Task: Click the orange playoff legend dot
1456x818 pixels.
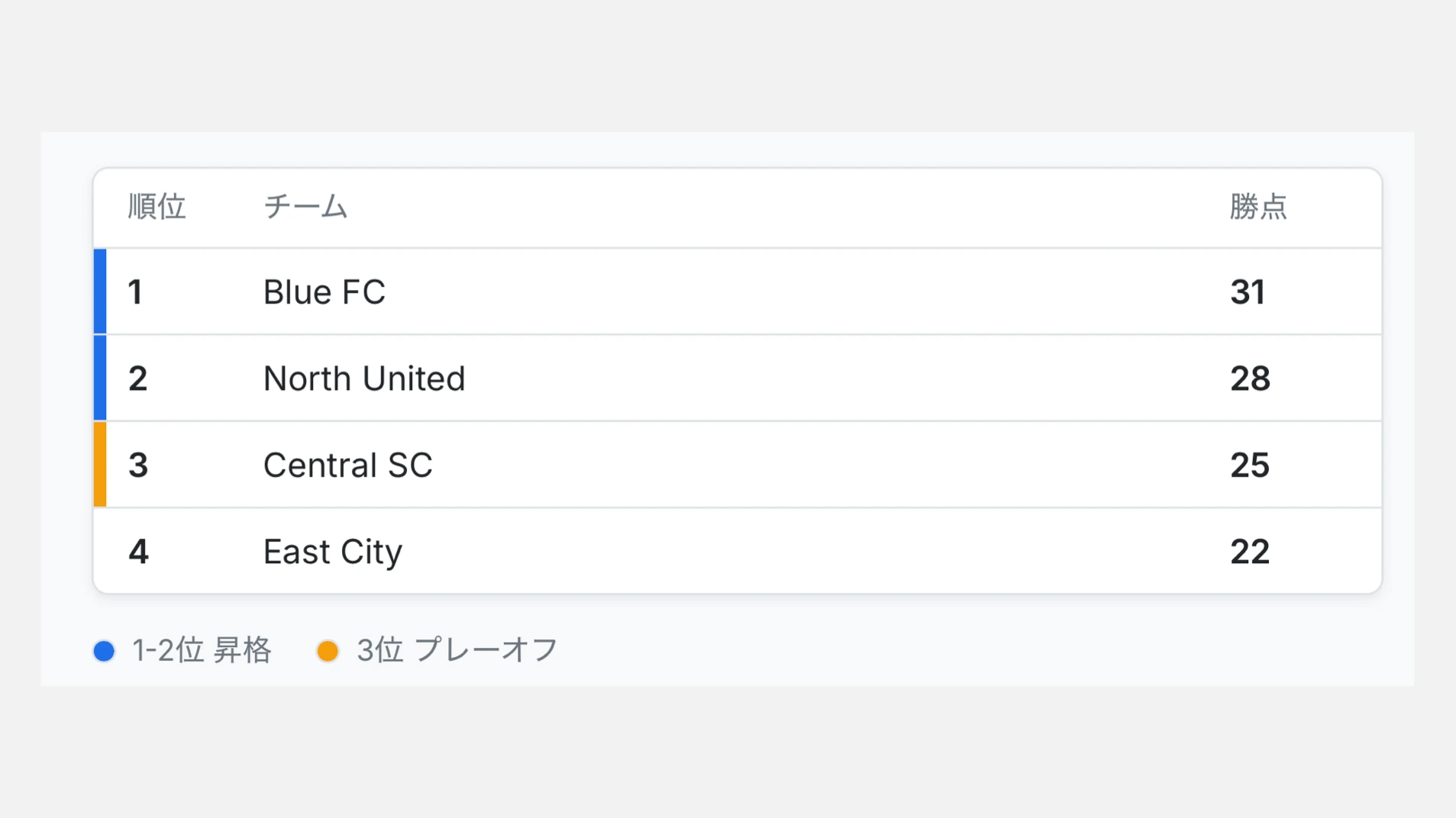Action: tap(328, 651)
